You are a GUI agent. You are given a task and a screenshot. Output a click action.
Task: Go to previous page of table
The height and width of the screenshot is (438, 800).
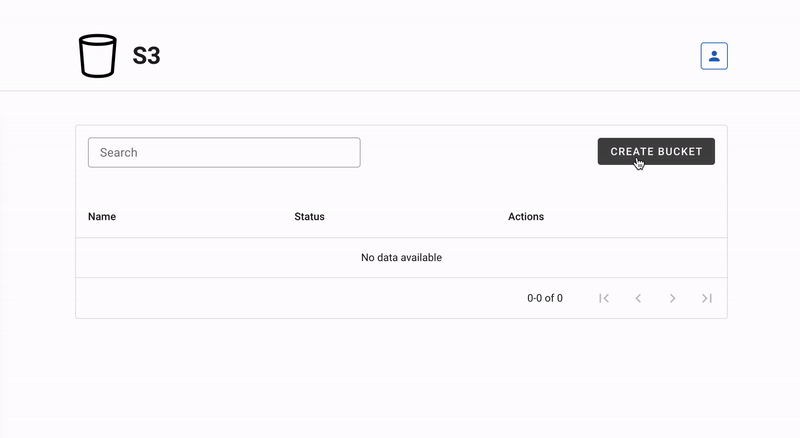638,298
